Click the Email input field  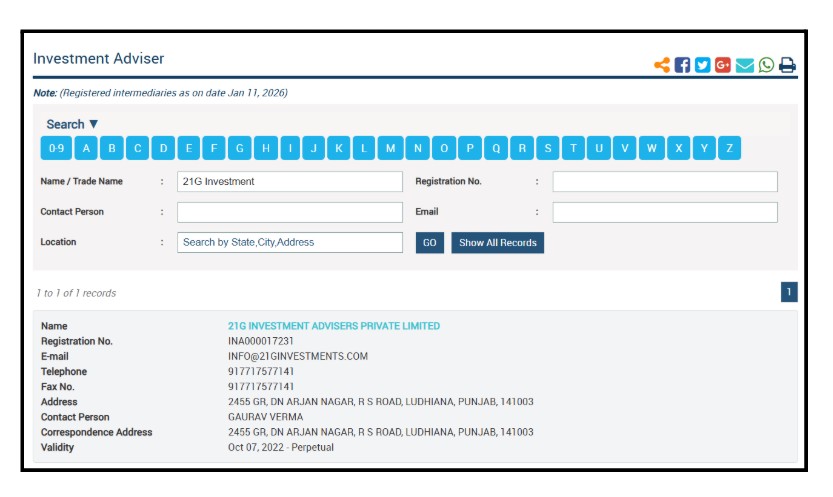click(665, 212)
